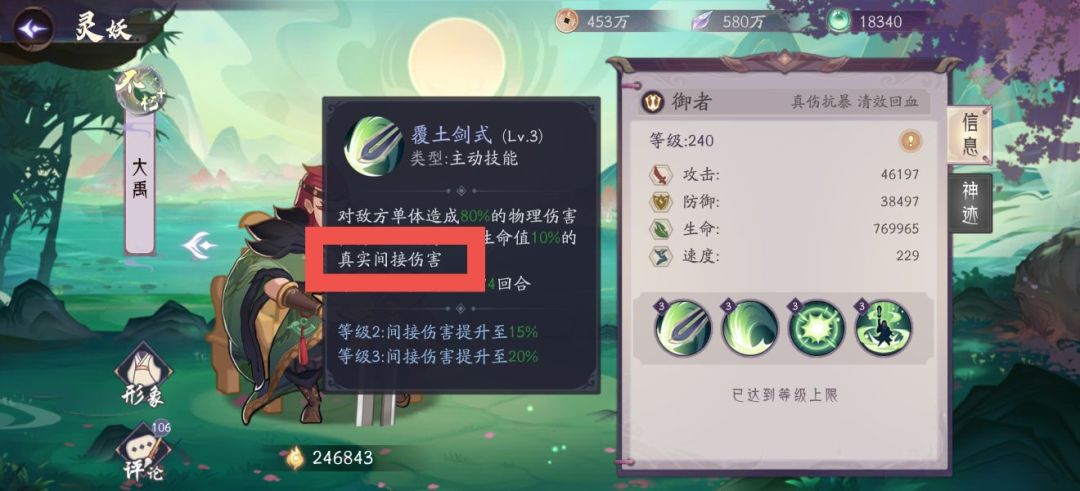
Task: Click the 御者 class emblem
Action: click(651, 103)
